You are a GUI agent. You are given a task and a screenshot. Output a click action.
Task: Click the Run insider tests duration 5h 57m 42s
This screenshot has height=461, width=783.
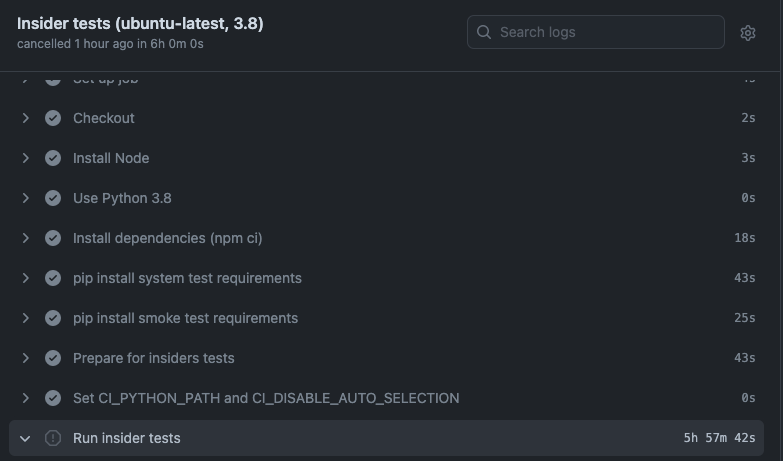coord(719,438)
